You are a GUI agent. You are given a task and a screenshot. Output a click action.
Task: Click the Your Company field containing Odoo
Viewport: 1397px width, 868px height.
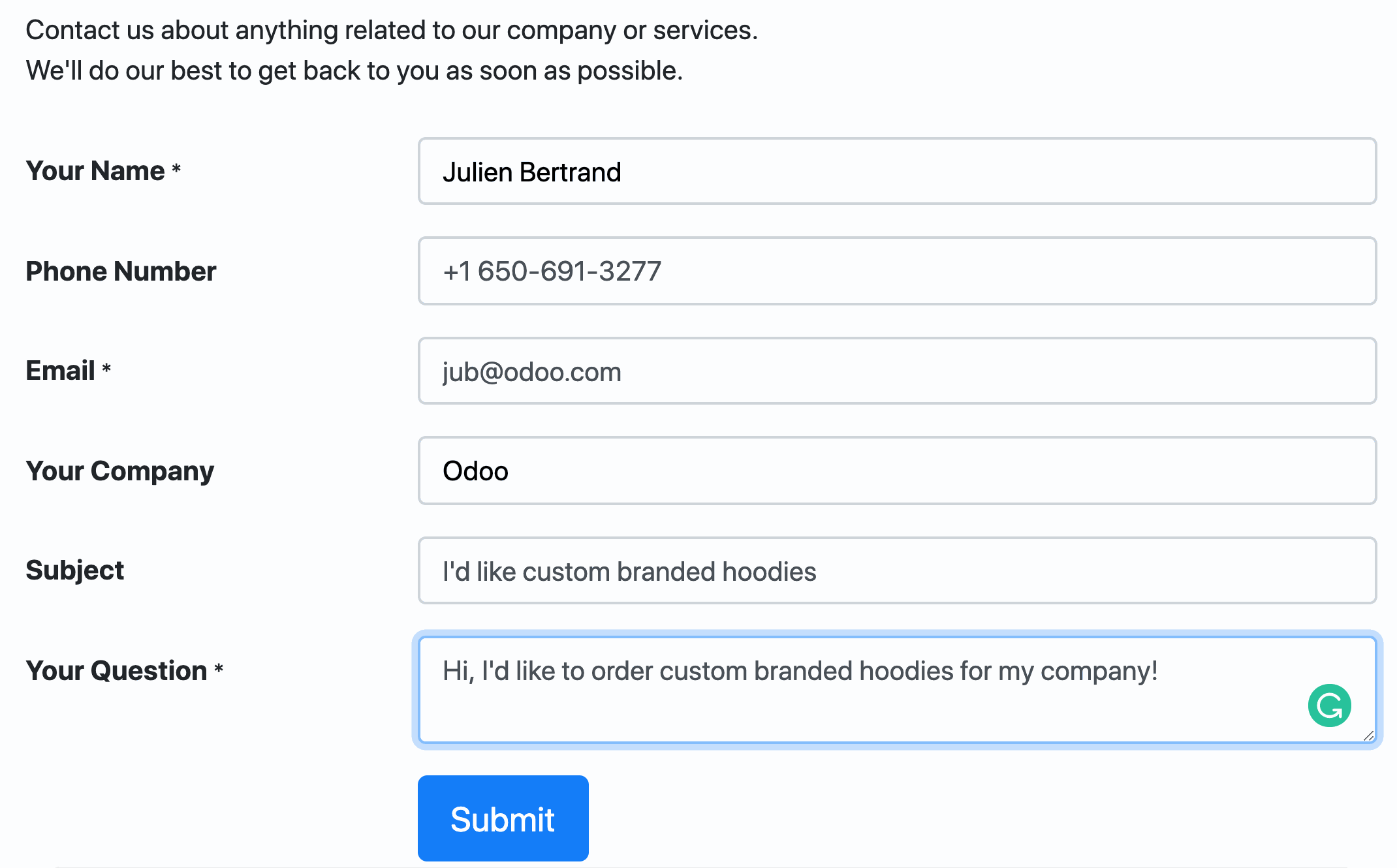coord(897,471)
